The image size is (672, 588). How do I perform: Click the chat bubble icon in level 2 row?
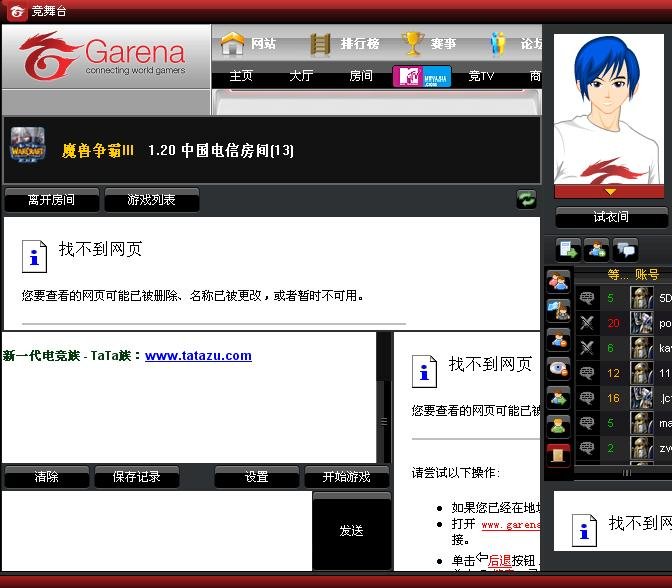tap(587, 448)
